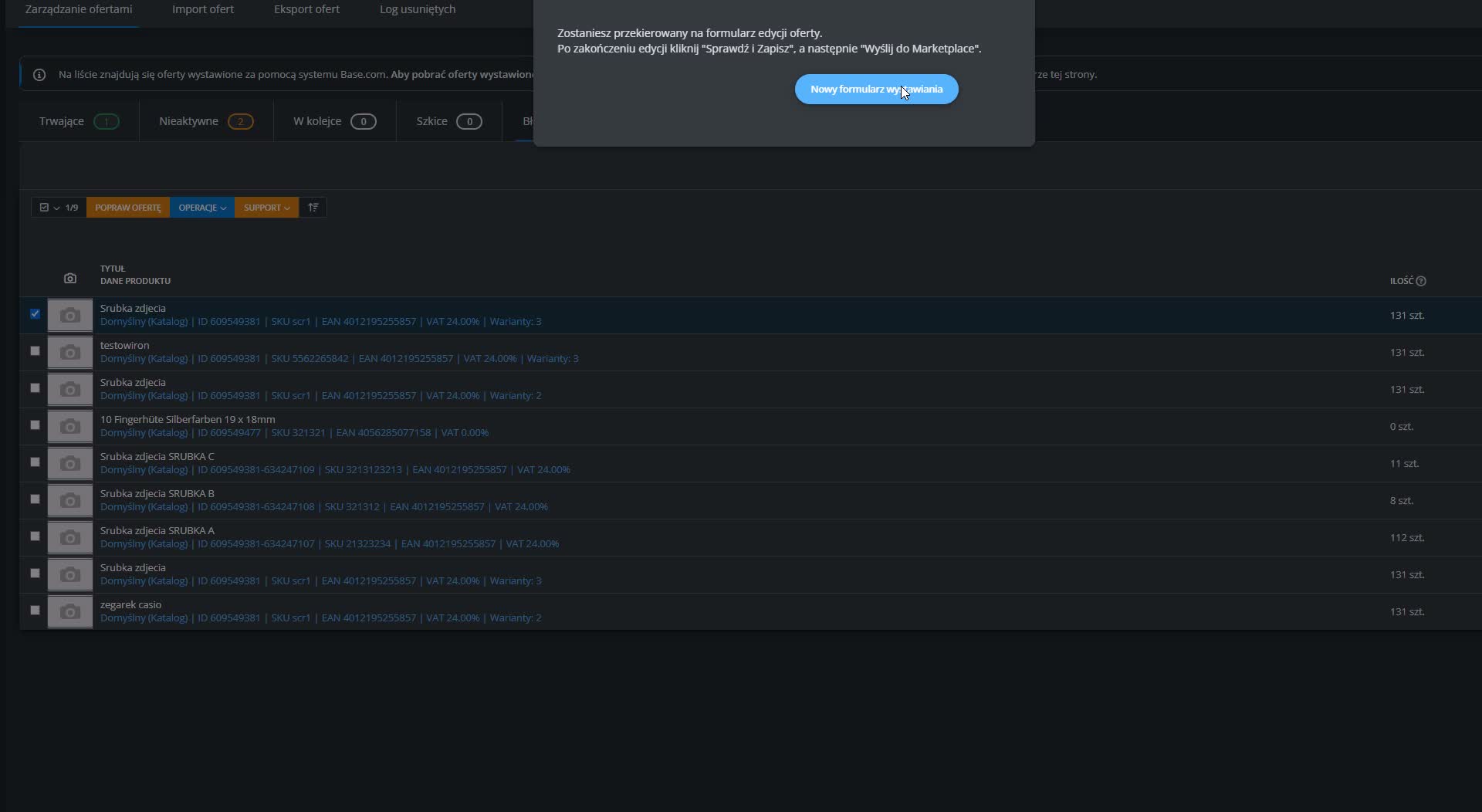Tick the checkbox for Srubka zdjecia SRUBKA B
Screen dimensions: 1482x812
(35, 499)
